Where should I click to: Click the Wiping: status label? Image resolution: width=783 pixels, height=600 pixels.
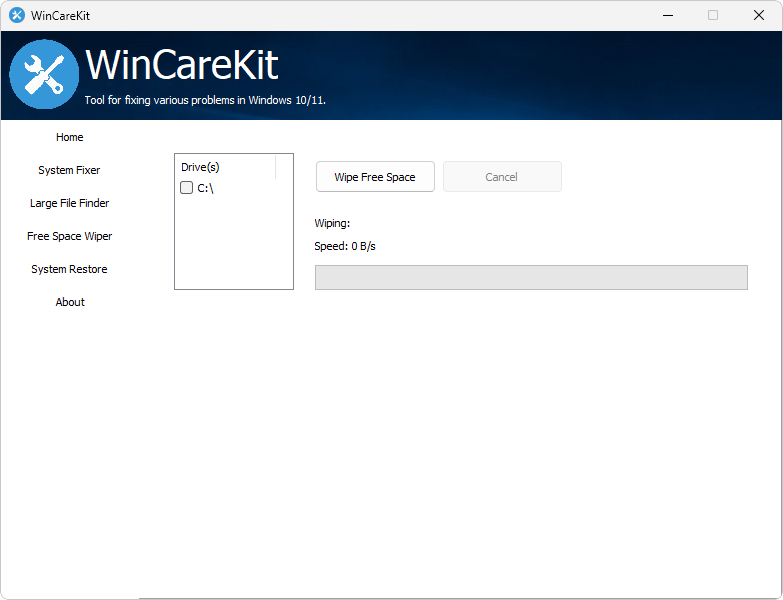[x=332, y=223]
